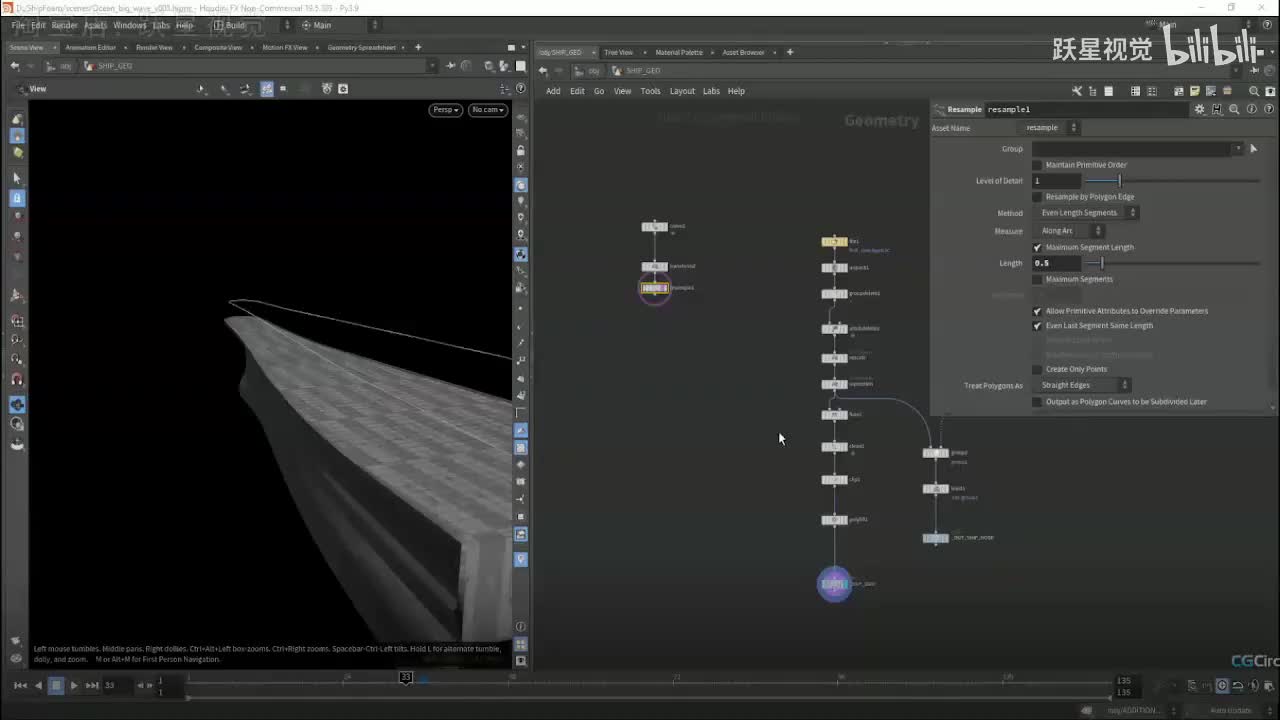
Task: Click the Level of Detail value field
Action: pyautogui.click(x=1056, y=181)
